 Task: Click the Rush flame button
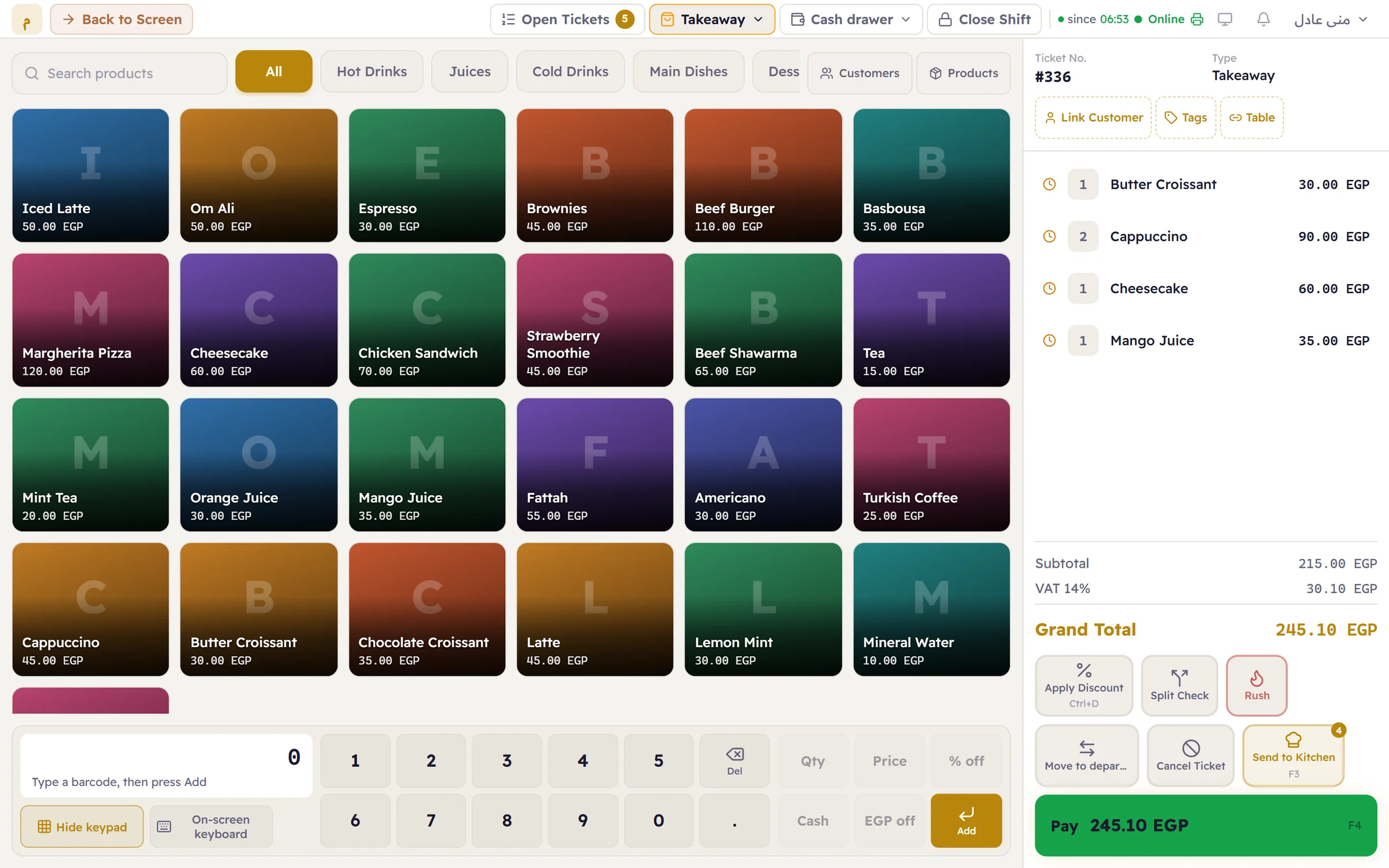click(1256, 685)
